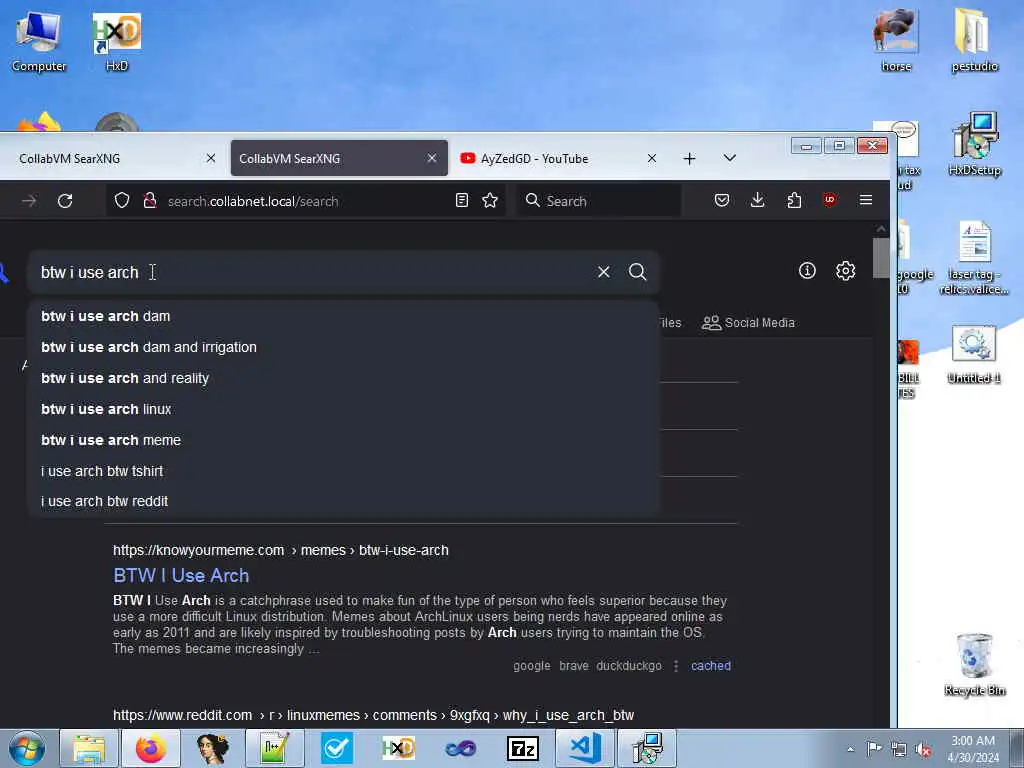Open result options three-dot menu
Viewport: 1024px width, 768px height.
click(x=676, y=665)
